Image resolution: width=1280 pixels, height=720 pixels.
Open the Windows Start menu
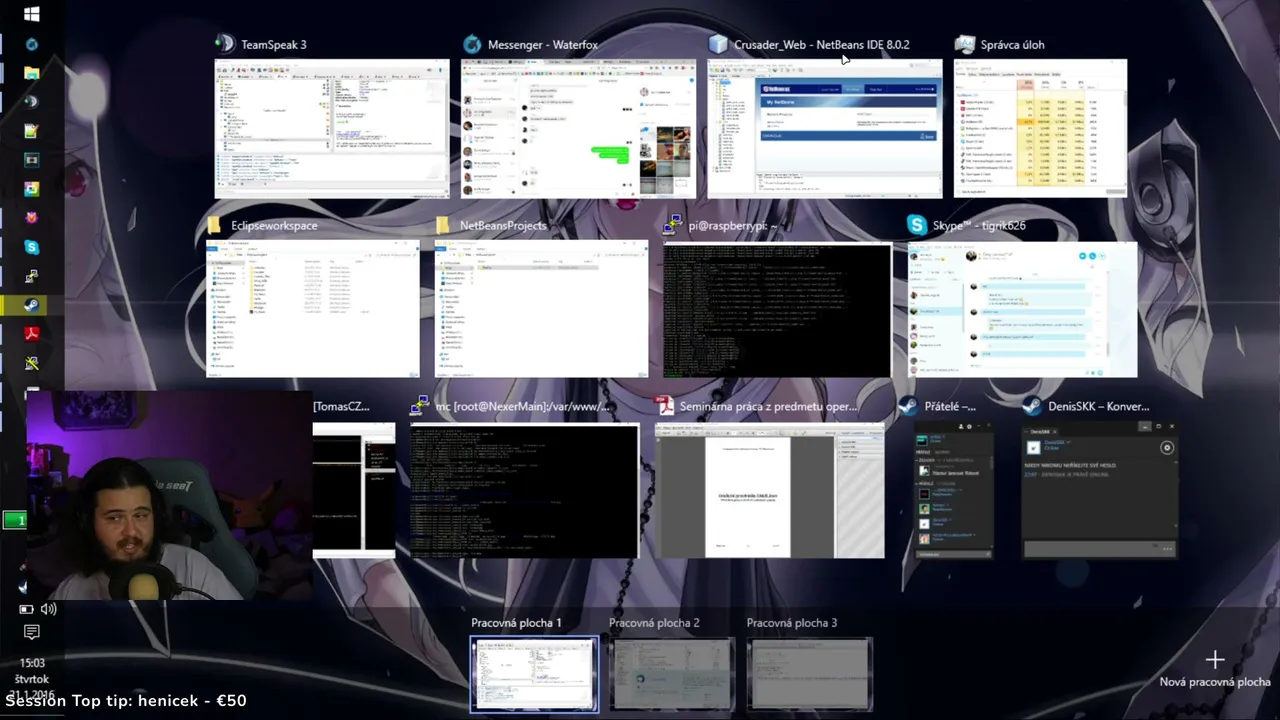[31, 14]
